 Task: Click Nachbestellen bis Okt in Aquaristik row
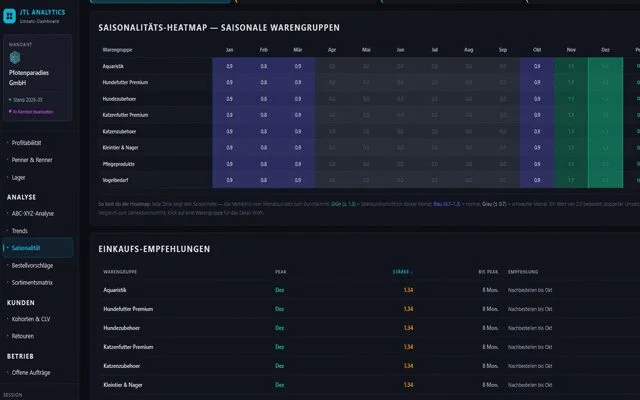point(530,290)
